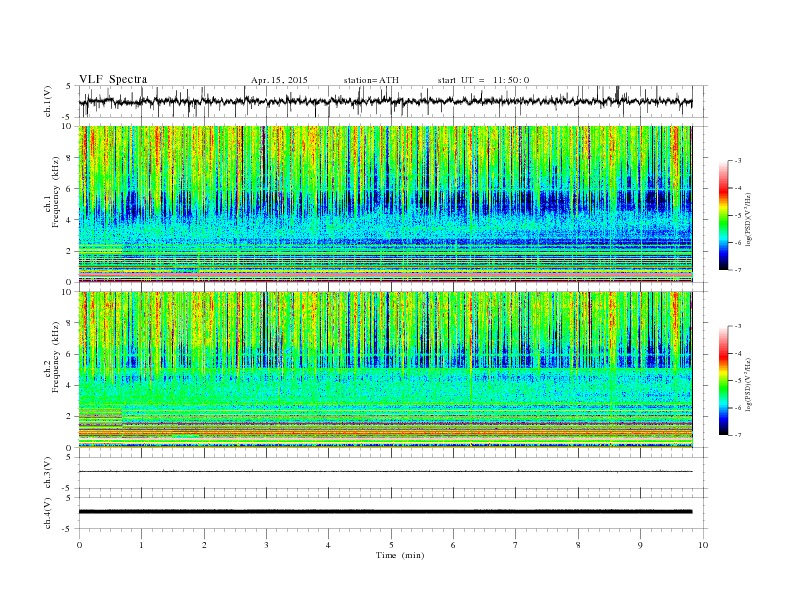Click the ch.1 voltage waveform trace

point(385,102)
